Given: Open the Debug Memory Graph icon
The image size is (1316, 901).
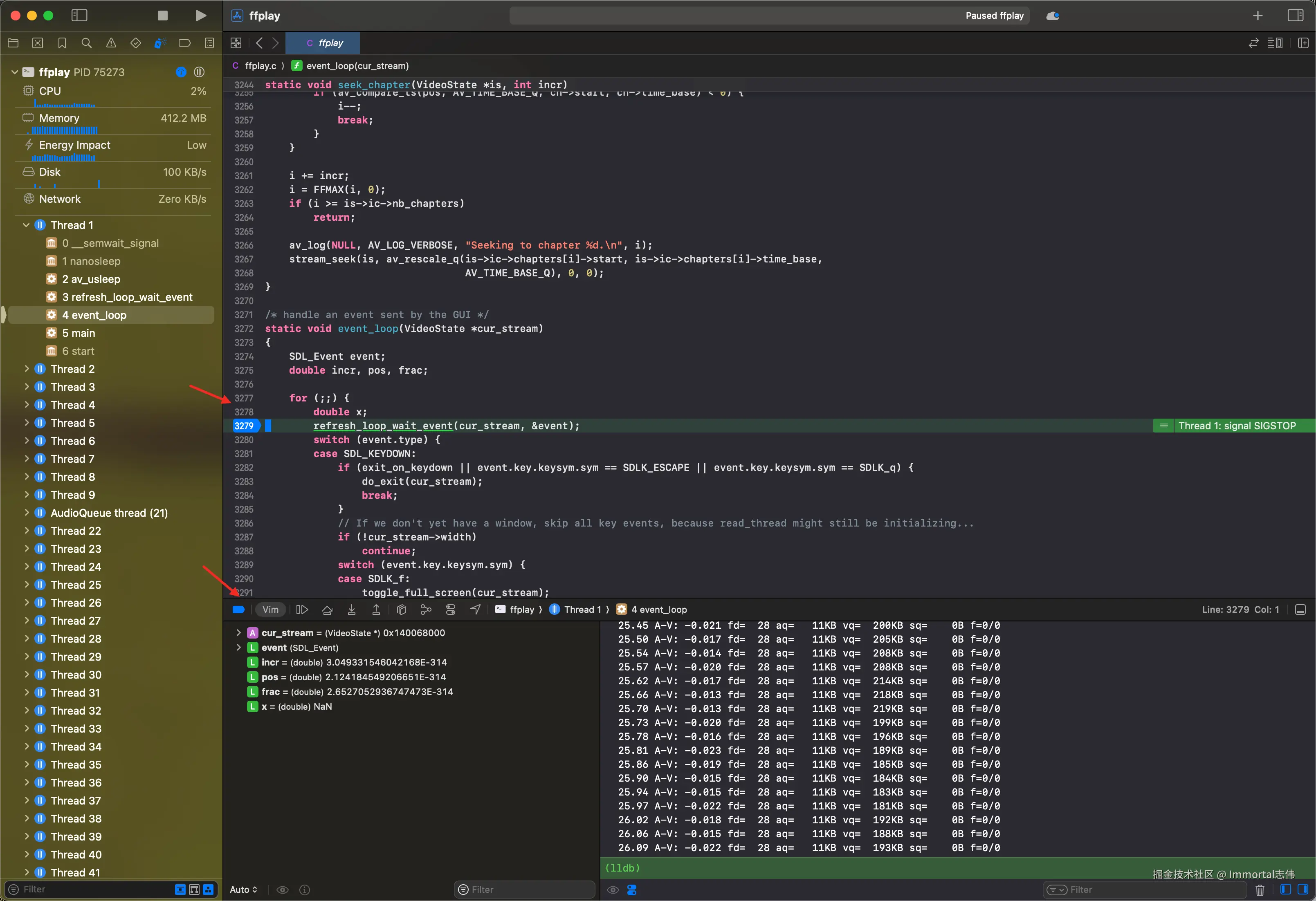Looking at the screenshot, I should tap(426, 610).
